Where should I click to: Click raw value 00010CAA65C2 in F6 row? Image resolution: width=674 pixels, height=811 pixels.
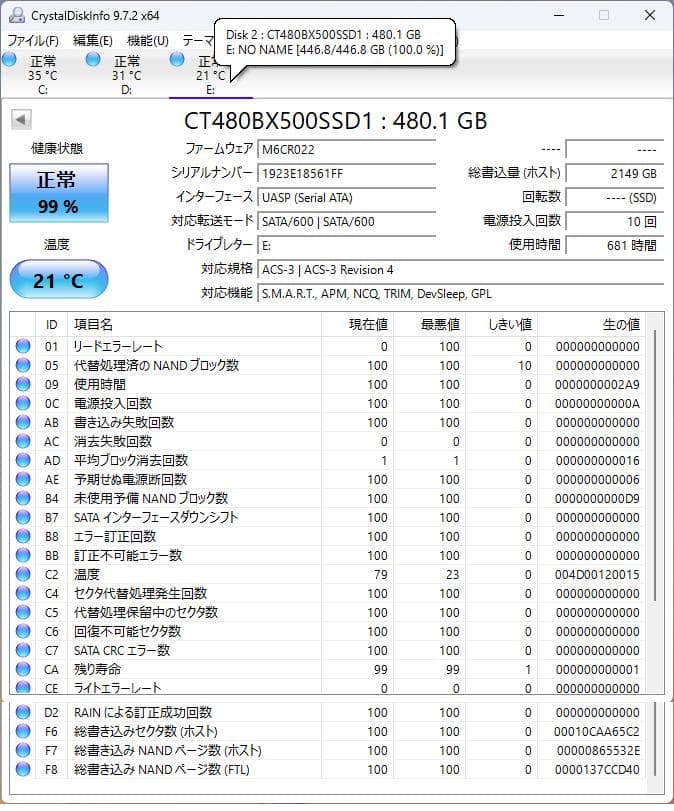click(x=597, y=731)
